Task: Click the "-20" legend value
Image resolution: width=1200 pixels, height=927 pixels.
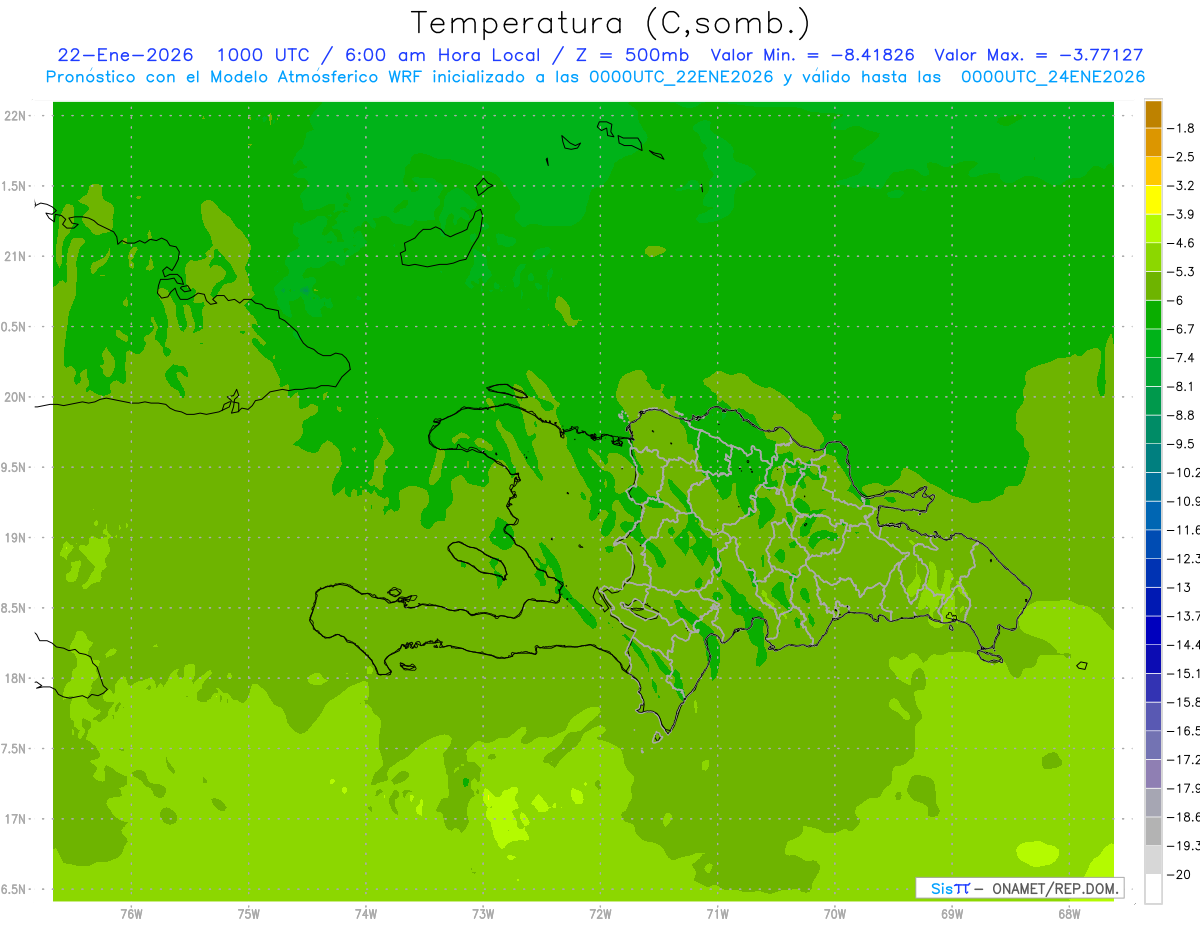Action: click(1178, 875)
